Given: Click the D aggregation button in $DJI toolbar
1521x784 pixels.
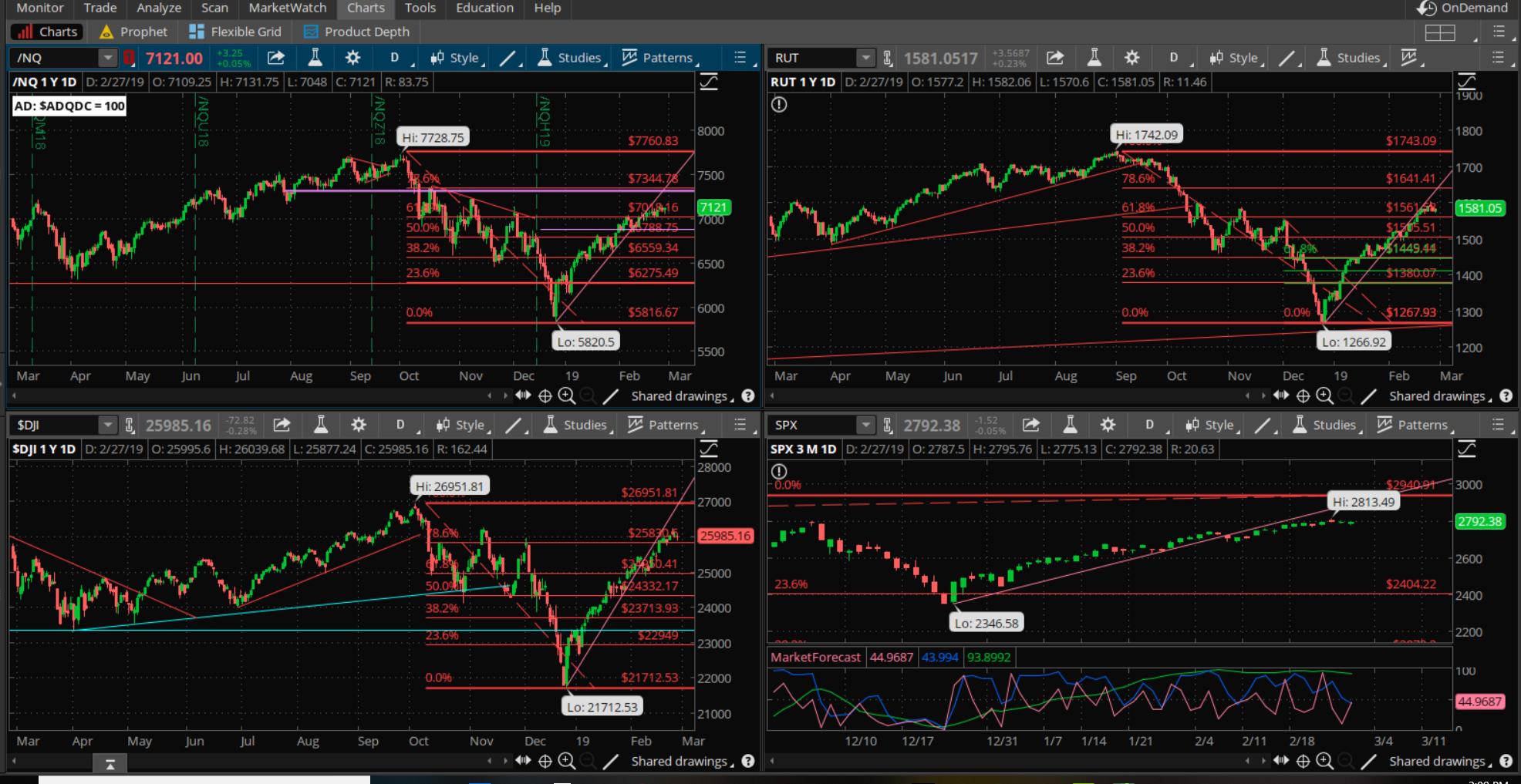Looking at the screenshot, I should tap(402, 425).
